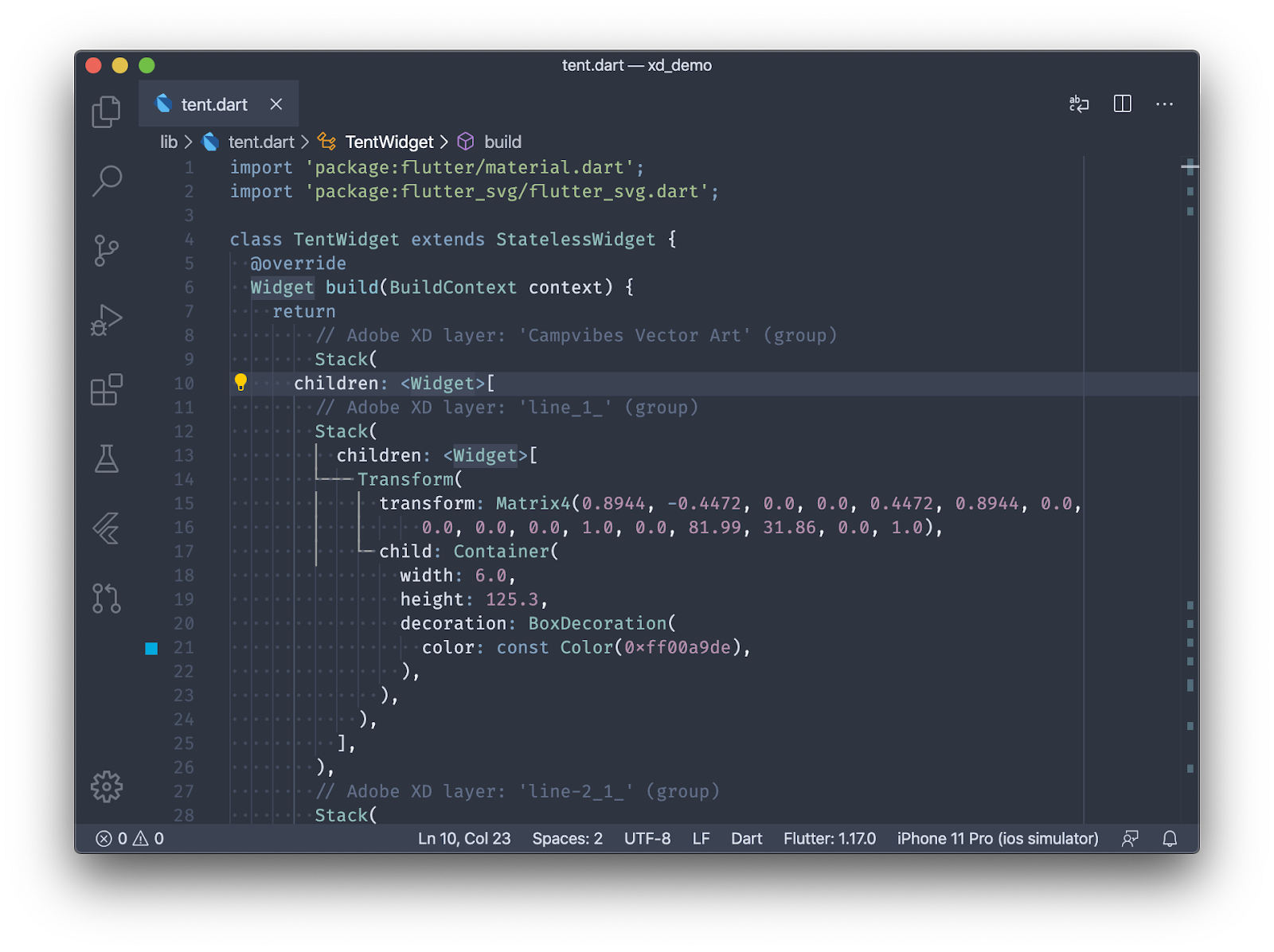Click 'Transform(' on line 14
Image resolution: width=1274 pixels, height=952 pixels.
coord(410,479)
